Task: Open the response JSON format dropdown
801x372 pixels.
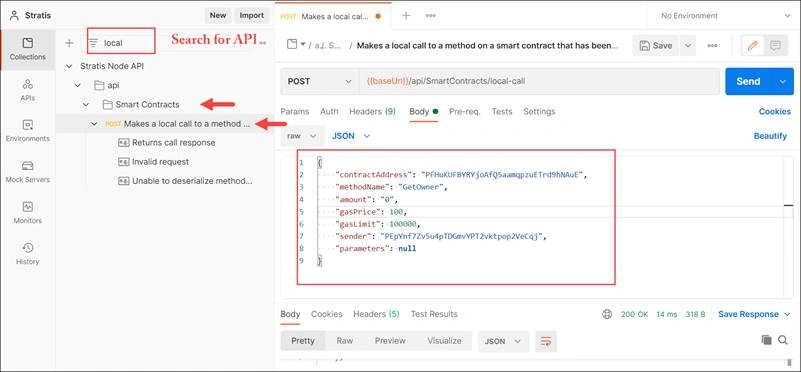Action: point(503,341)
